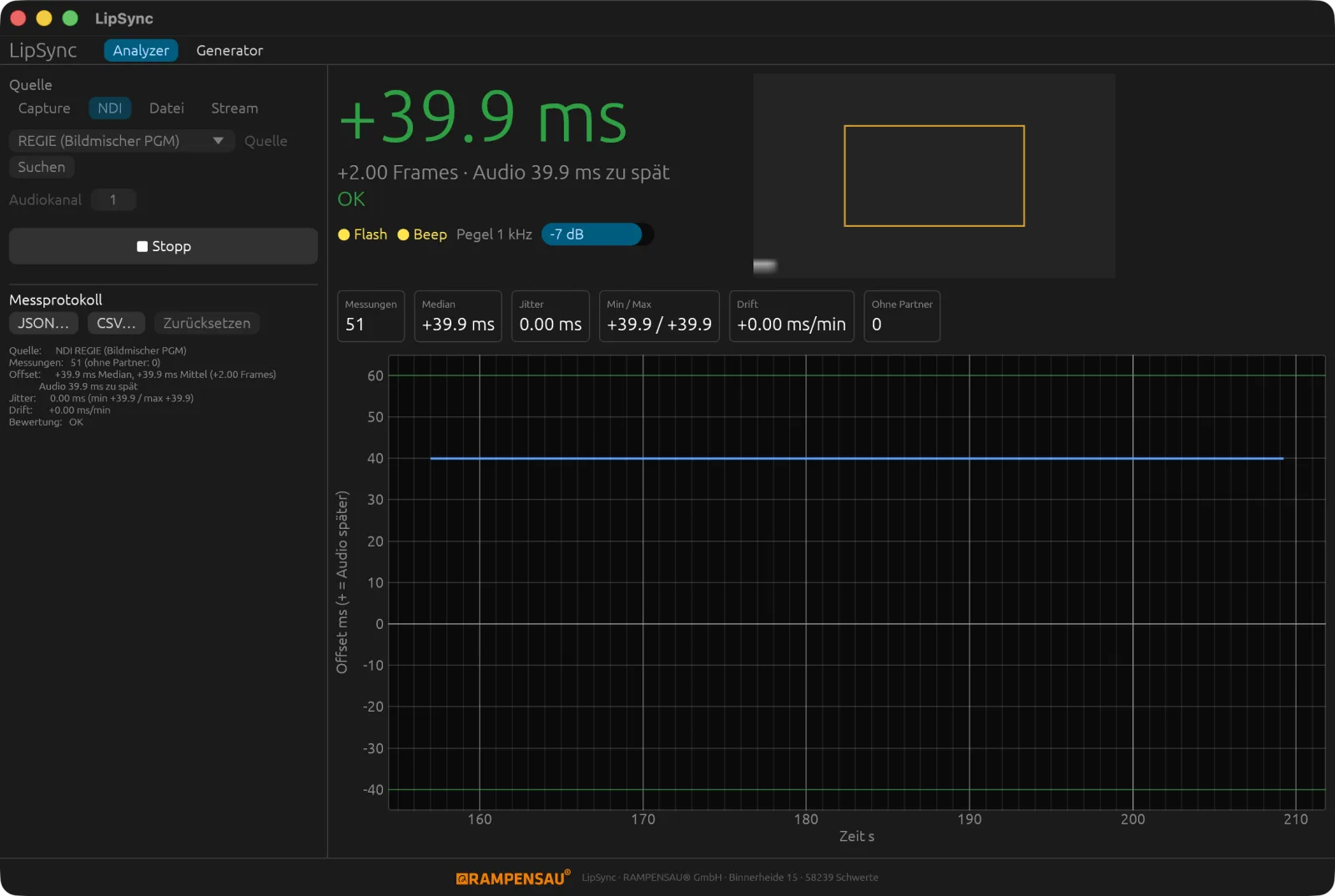Viewport: 1335px width, 896px height.
Task: Click the yellow Beep indicator
Action: [422, 234]
